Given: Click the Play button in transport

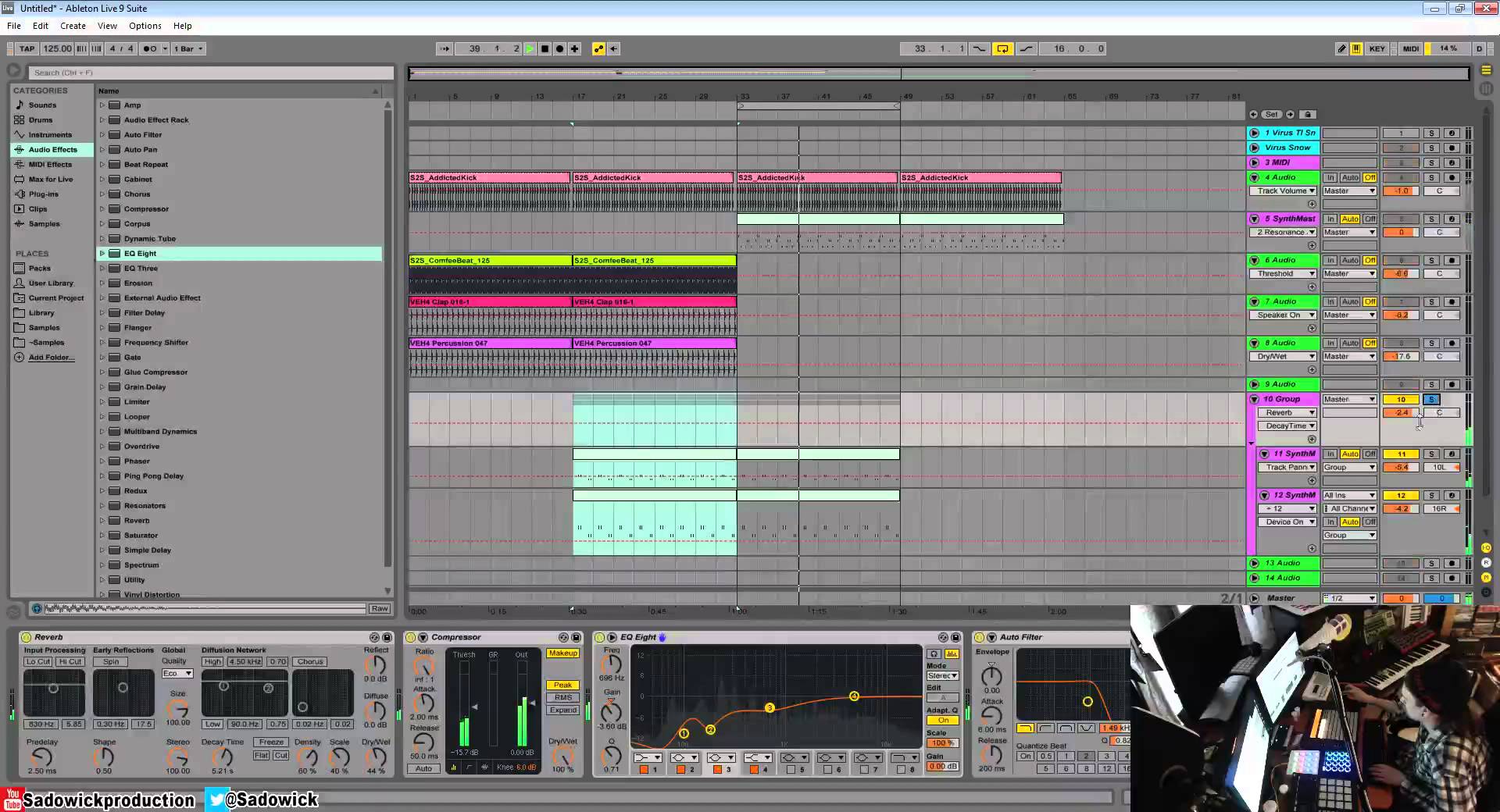Looking at the screenshot, I should pos(530,48).
